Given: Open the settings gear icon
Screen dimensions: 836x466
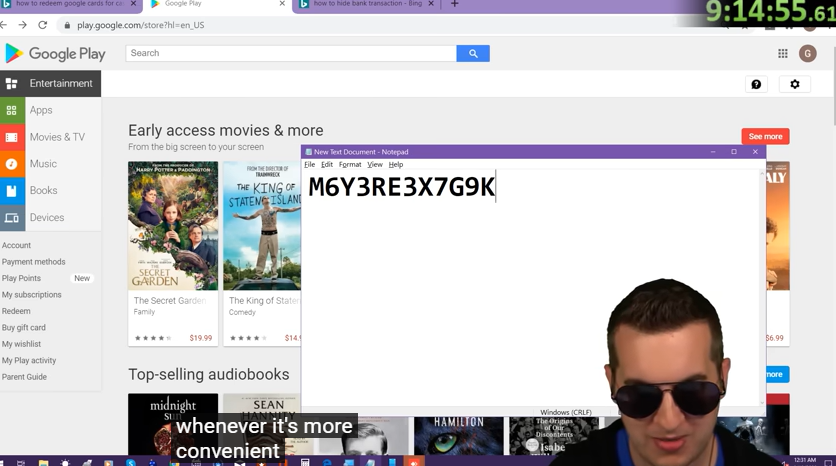Looking at the screenshot, I should [795, 85].
